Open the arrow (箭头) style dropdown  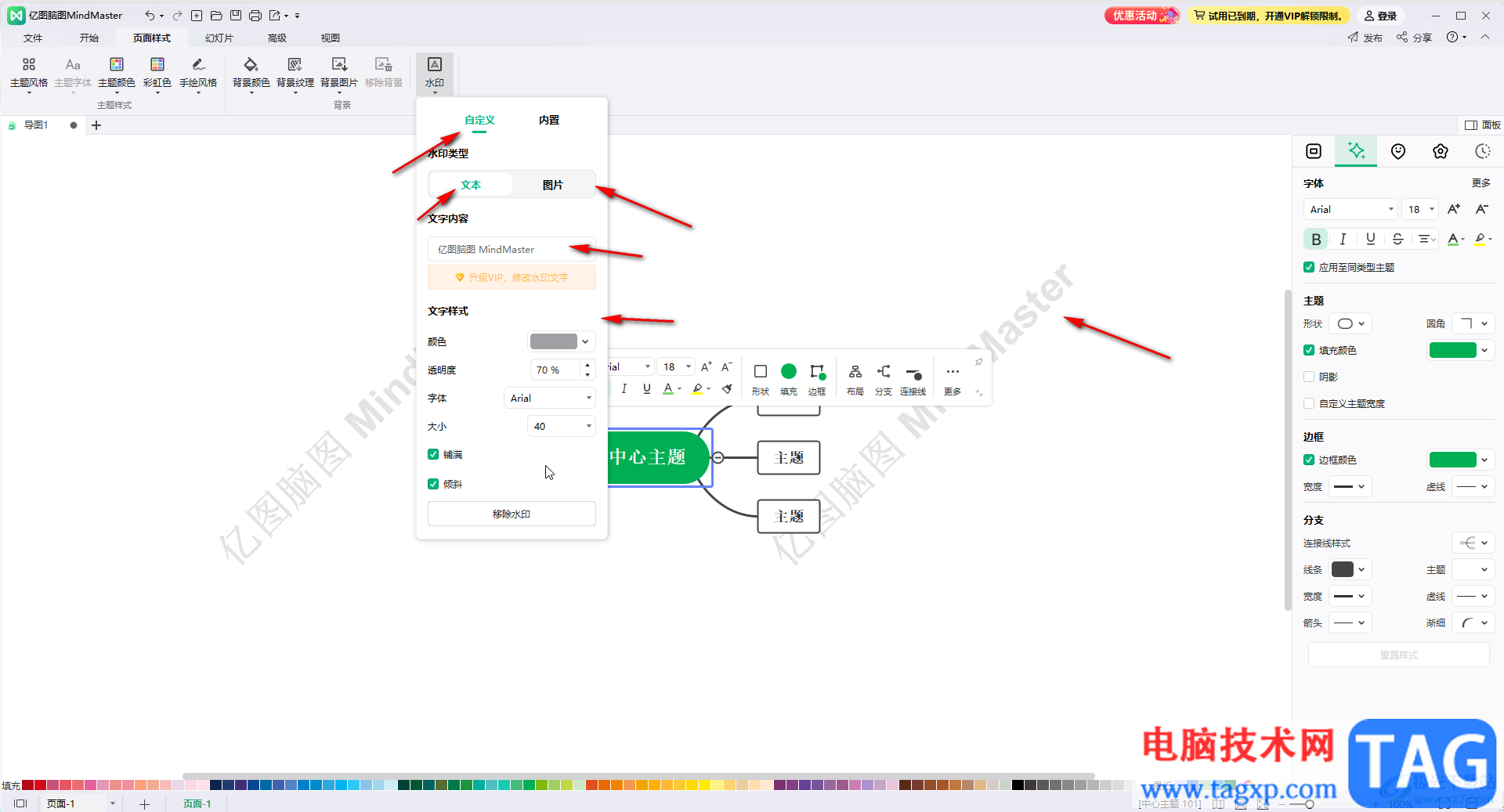tap(1350, 623)
